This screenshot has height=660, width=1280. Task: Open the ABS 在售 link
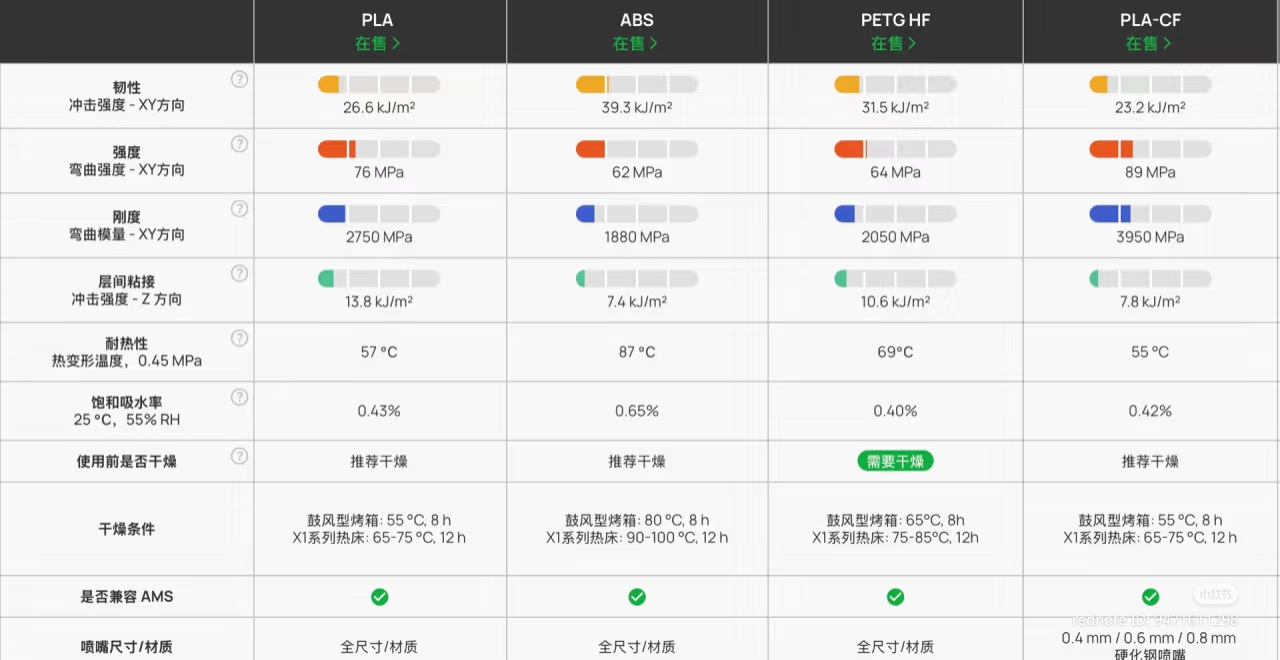coord(636,44)
